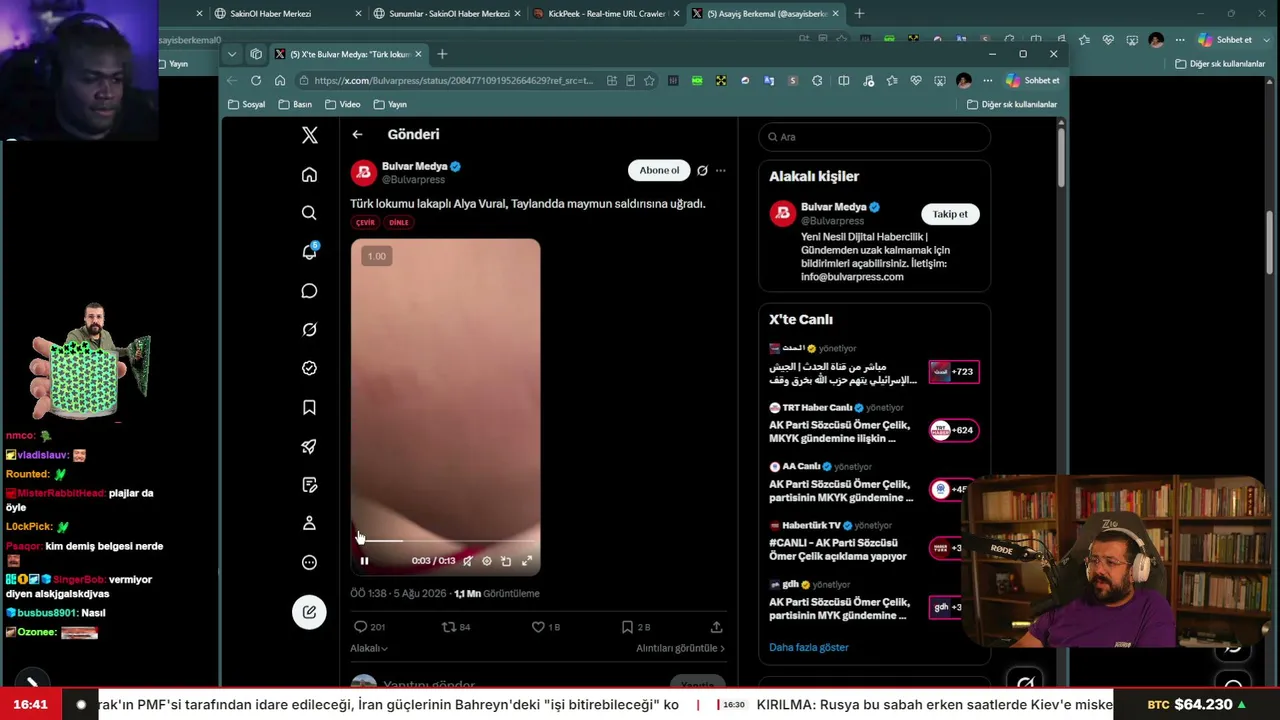
Task: Favorite this page with star icon
Action: point(649,81)
